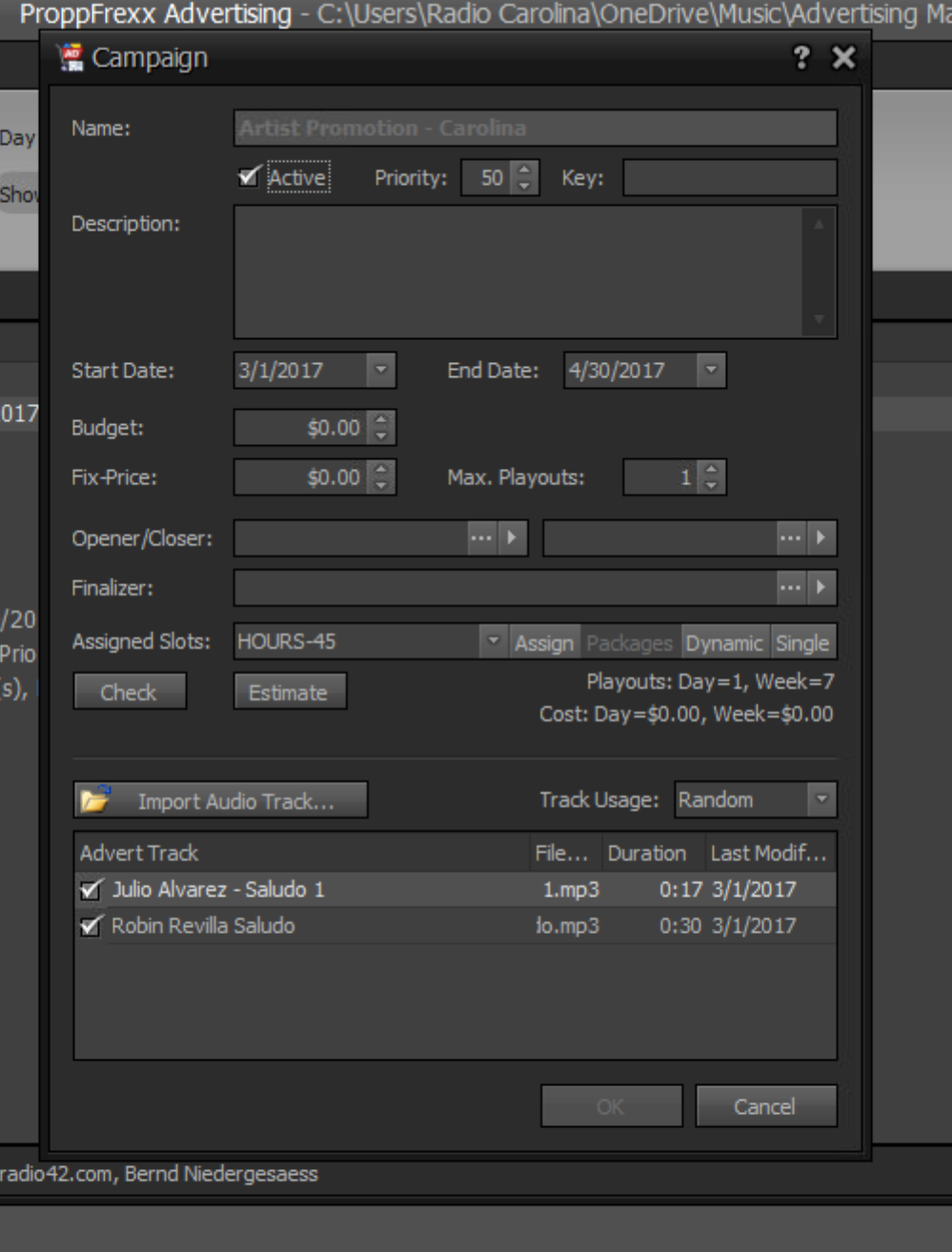Play the Closer audio preview arrow
Viewport: 952px width, 1252px height.
(820, 538)
